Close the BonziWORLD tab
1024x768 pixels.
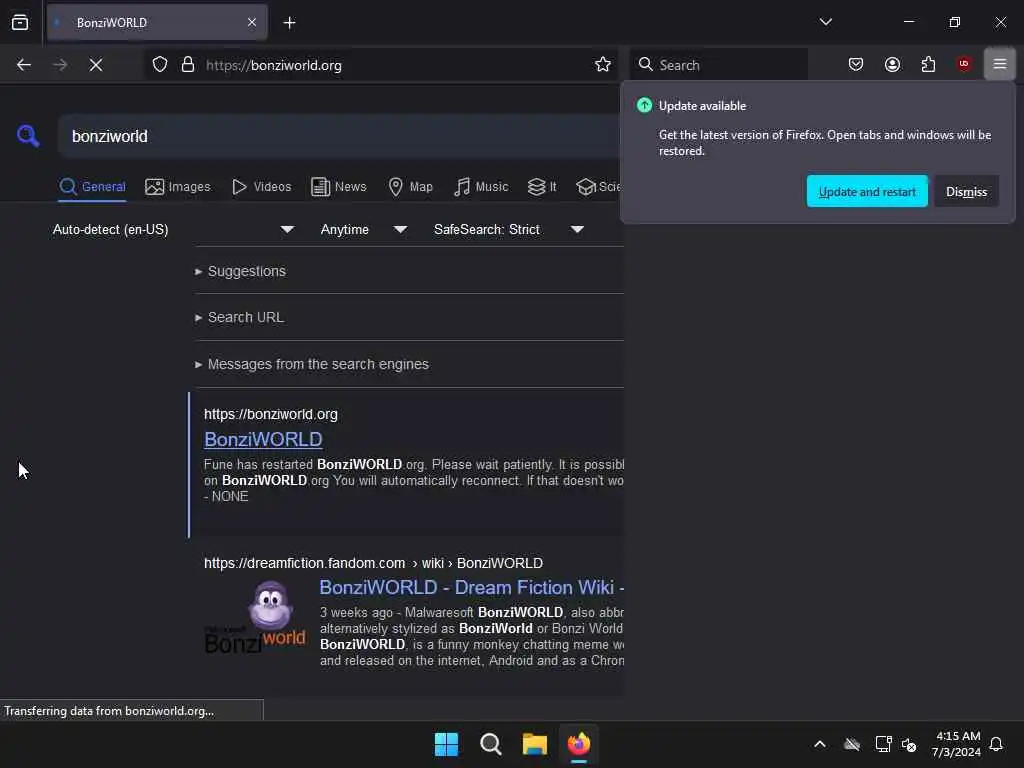pyautogui.click(x=251, y=22)
